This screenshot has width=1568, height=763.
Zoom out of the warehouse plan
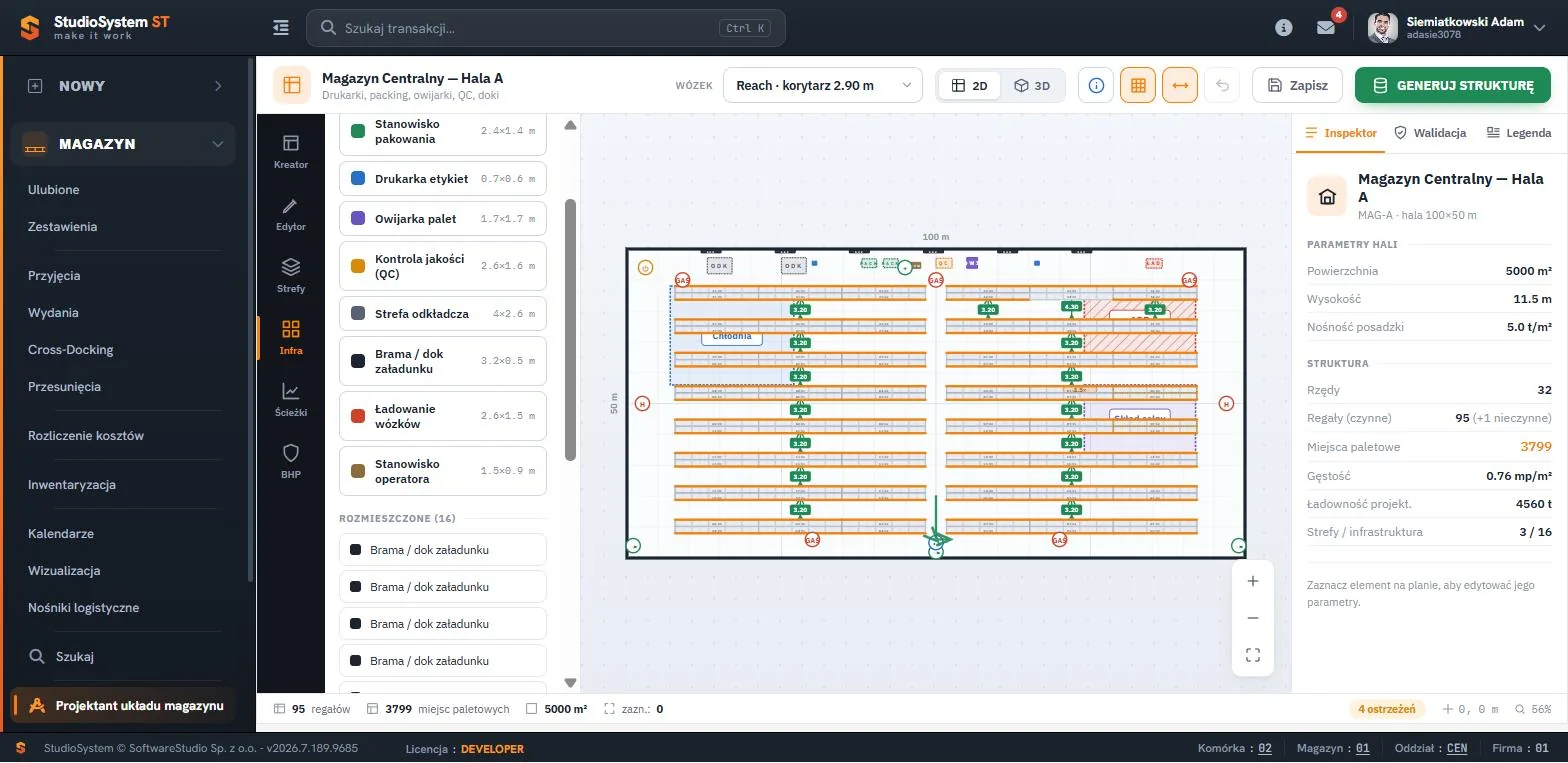(1253, 618)
